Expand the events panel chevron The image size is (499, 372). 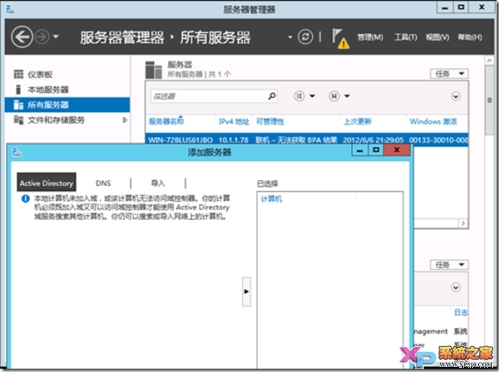click(x=456, y=287)
